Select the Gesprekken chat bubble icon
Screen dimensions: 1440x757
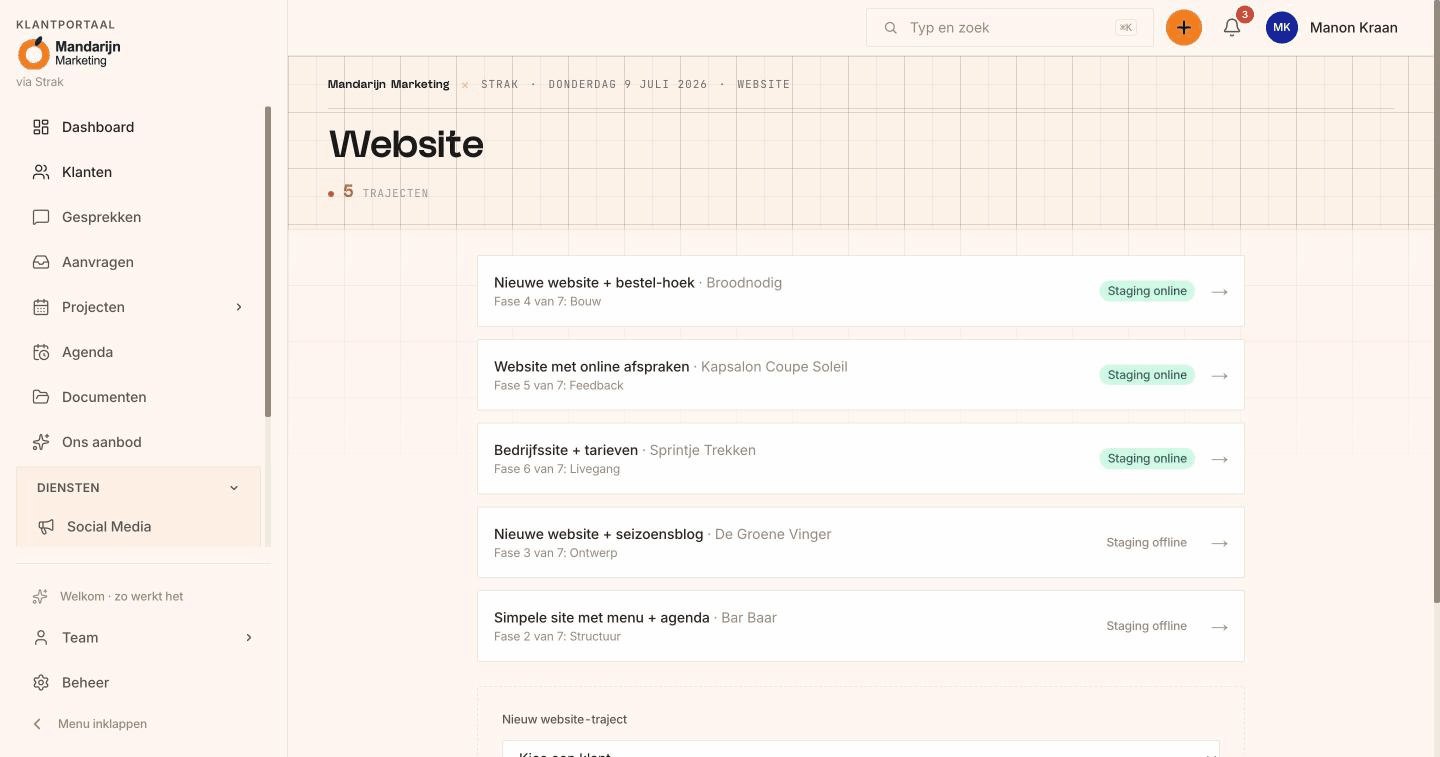41,217
